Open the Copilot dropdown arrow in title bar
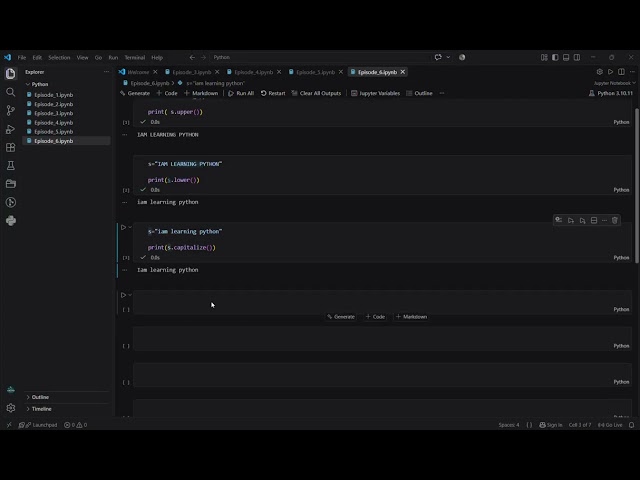 pyautogui.click(x=448, y=57)
